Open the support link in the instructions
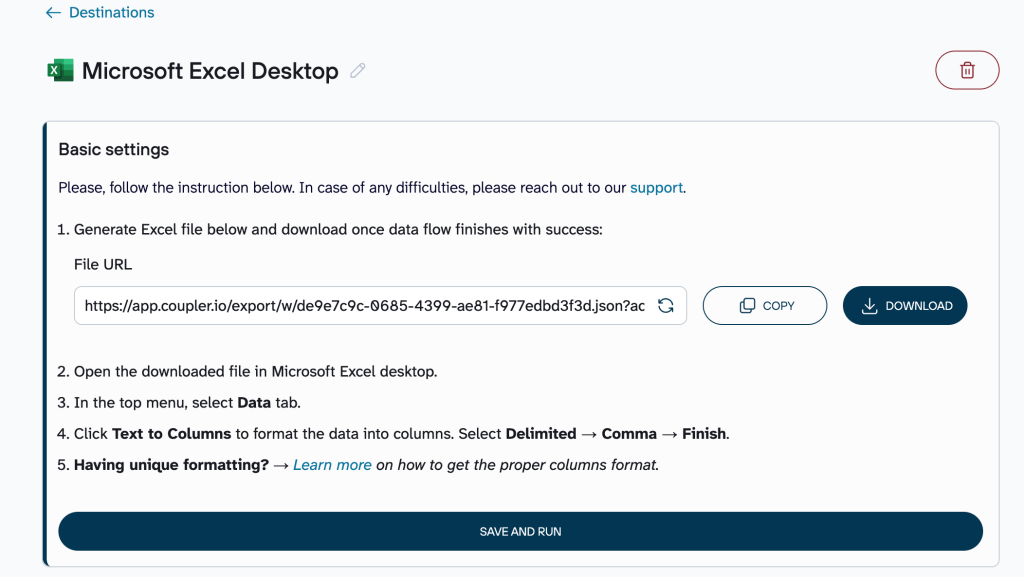Viewport: 1024px width, 577px height. 655,187
